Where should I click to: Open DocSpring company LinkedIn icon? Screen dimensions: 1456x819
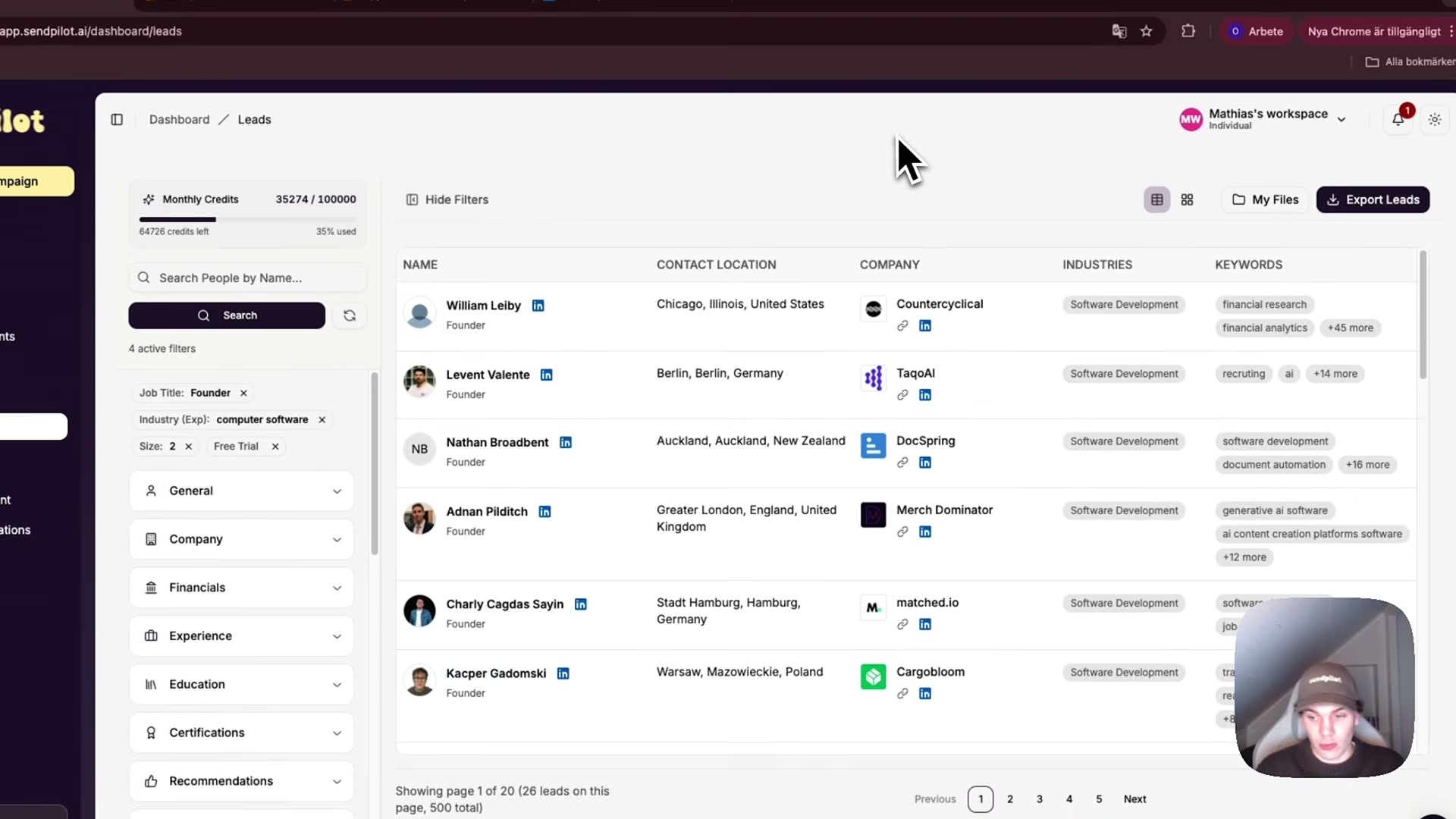925,463
